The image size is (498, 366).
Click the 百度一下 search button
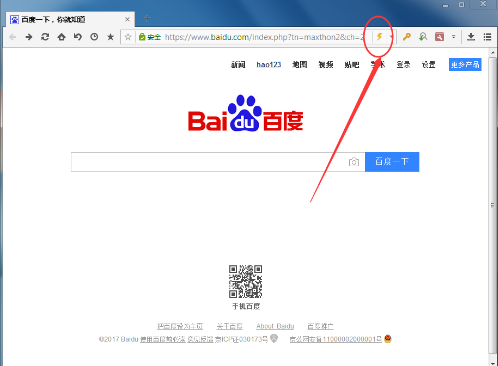(x=392, y=162)
